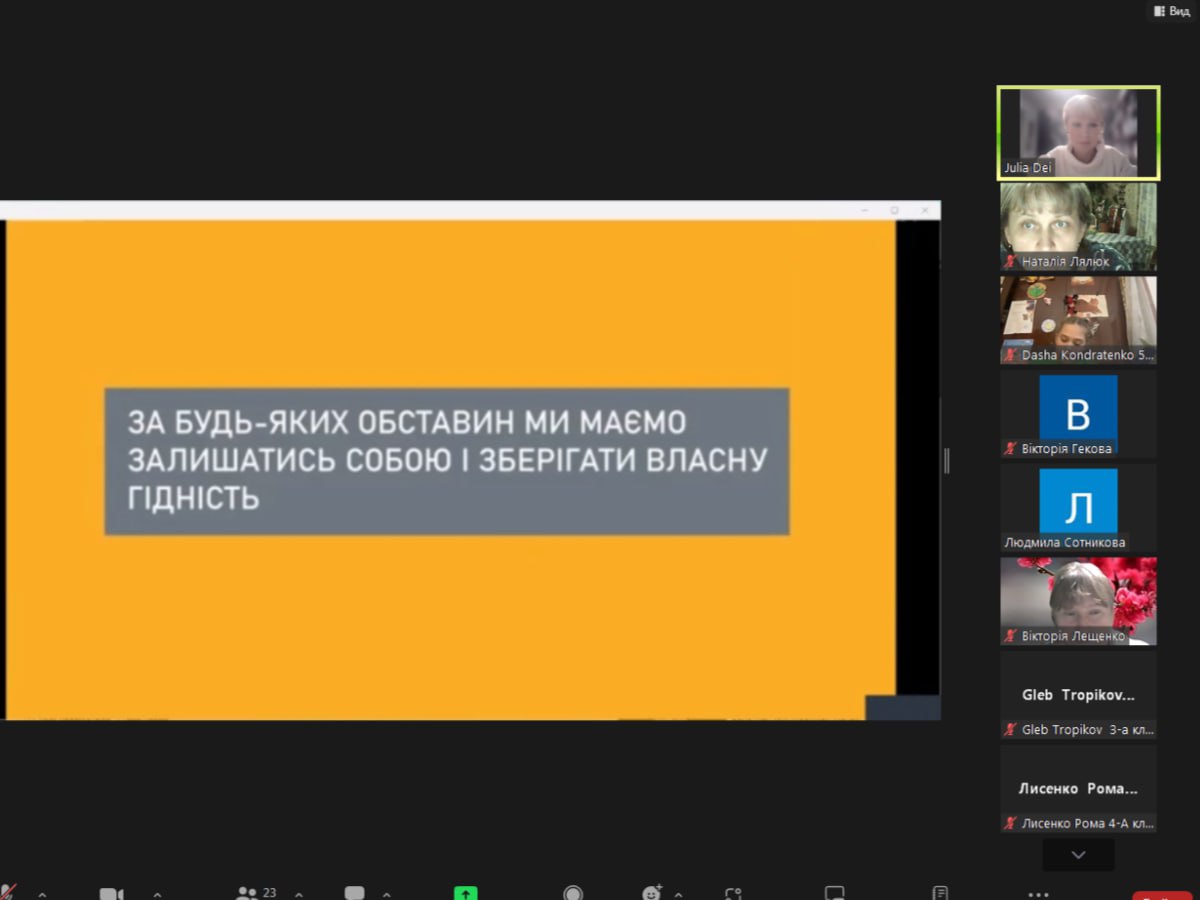The image size is (1200, 900).
Task: Toggle the video camera on or off
Action: pyautogui.click(x=111, y=893)
